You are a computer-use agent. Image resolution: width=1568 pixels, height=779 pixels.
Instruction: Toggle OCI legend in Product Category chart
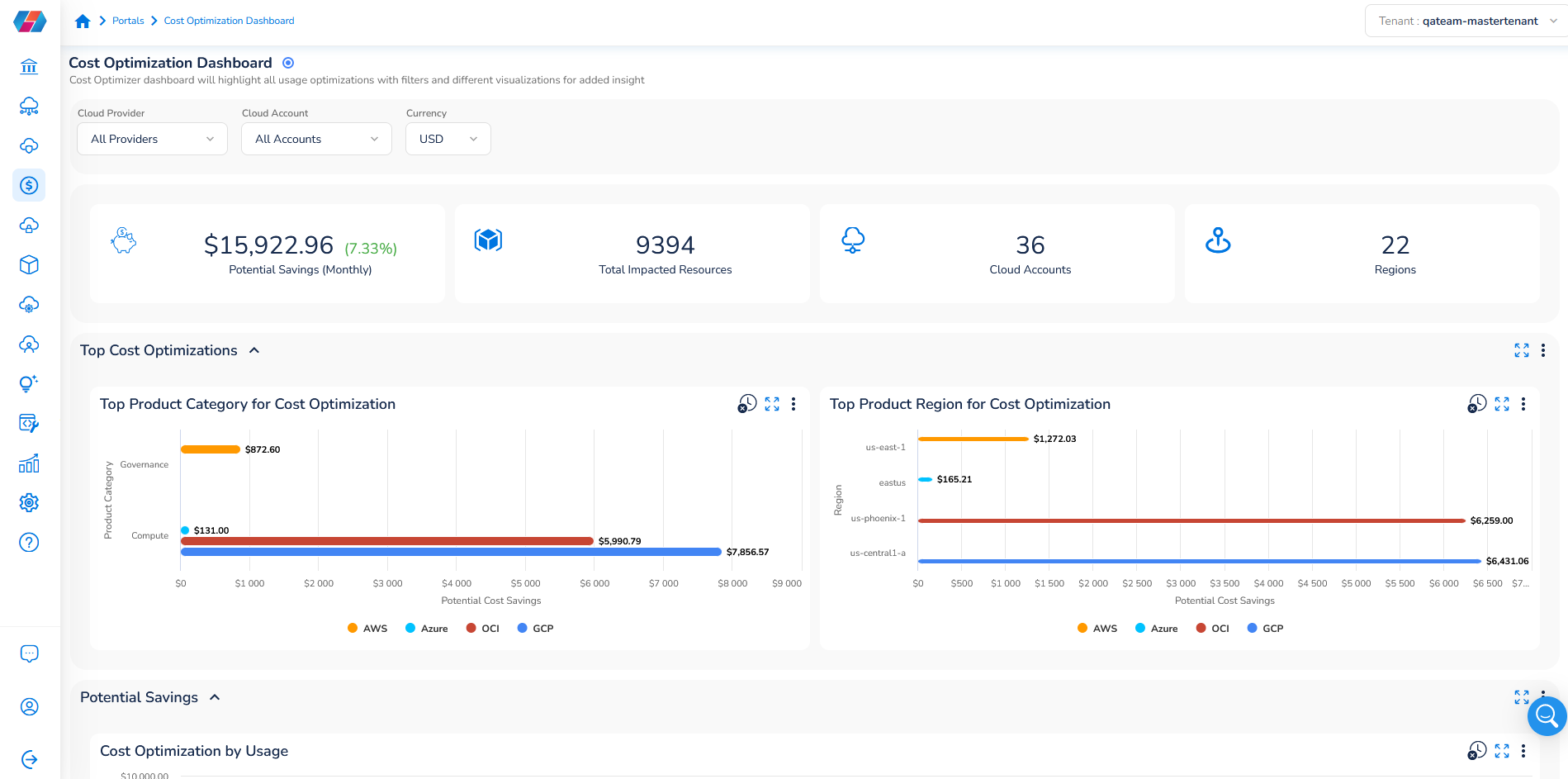[482, 628]
